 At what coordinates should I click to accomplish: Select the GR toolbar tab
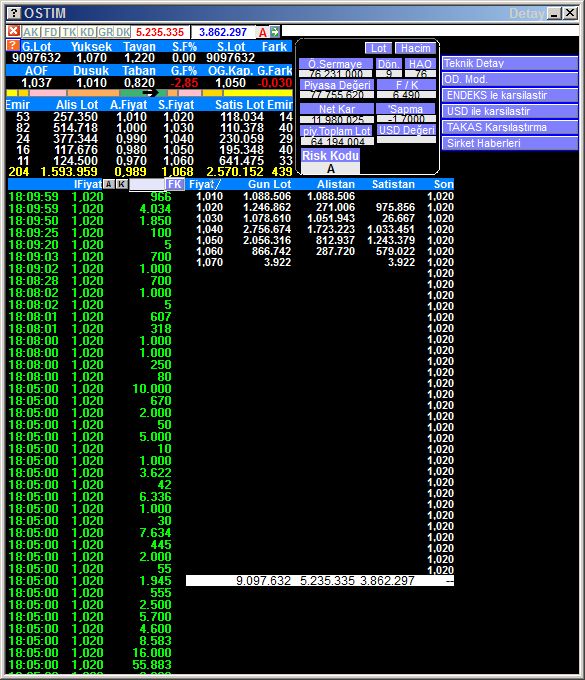105,32
